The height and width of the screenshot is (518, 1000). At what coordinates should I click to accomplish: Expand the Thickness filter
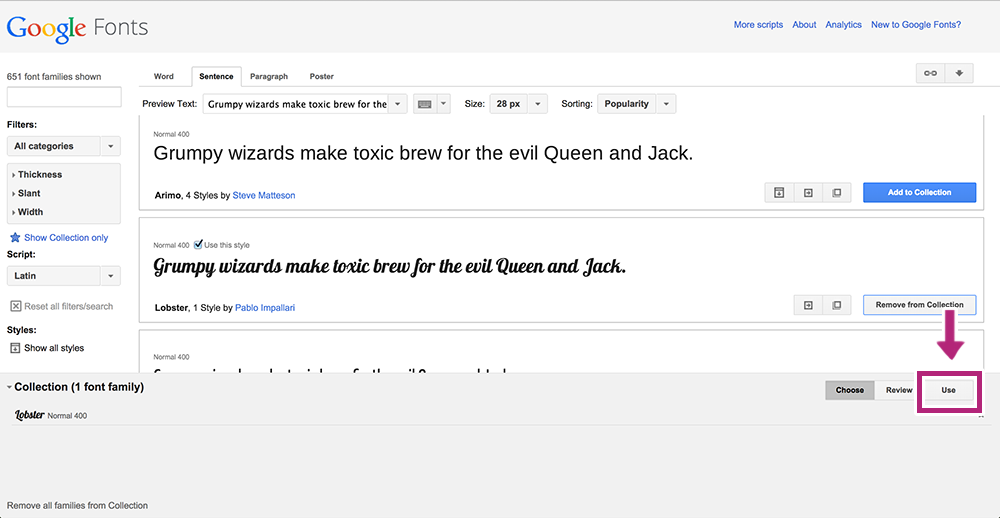coord(37,174)
